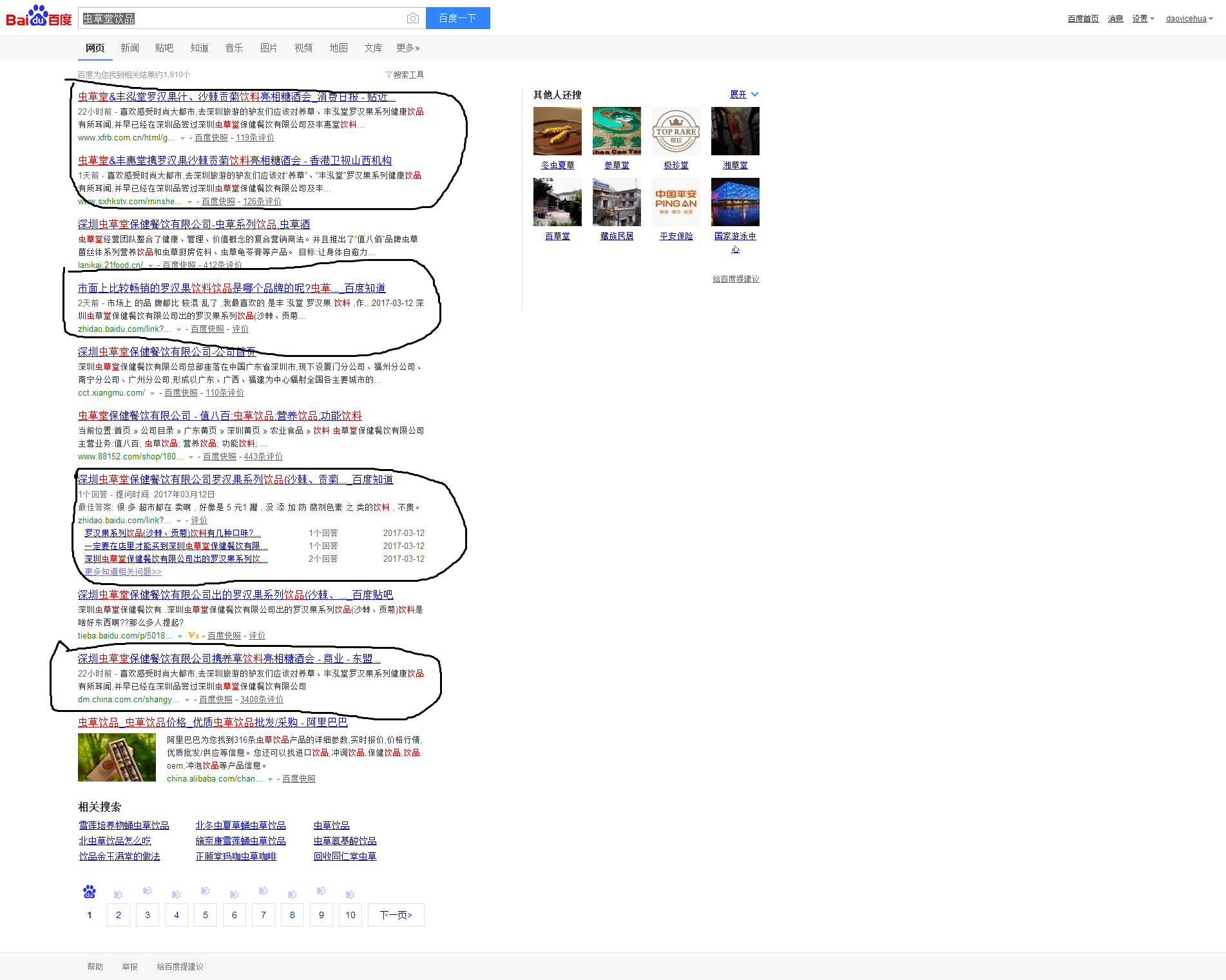Open 百草堂 thumbnail image

click(557, 202)
